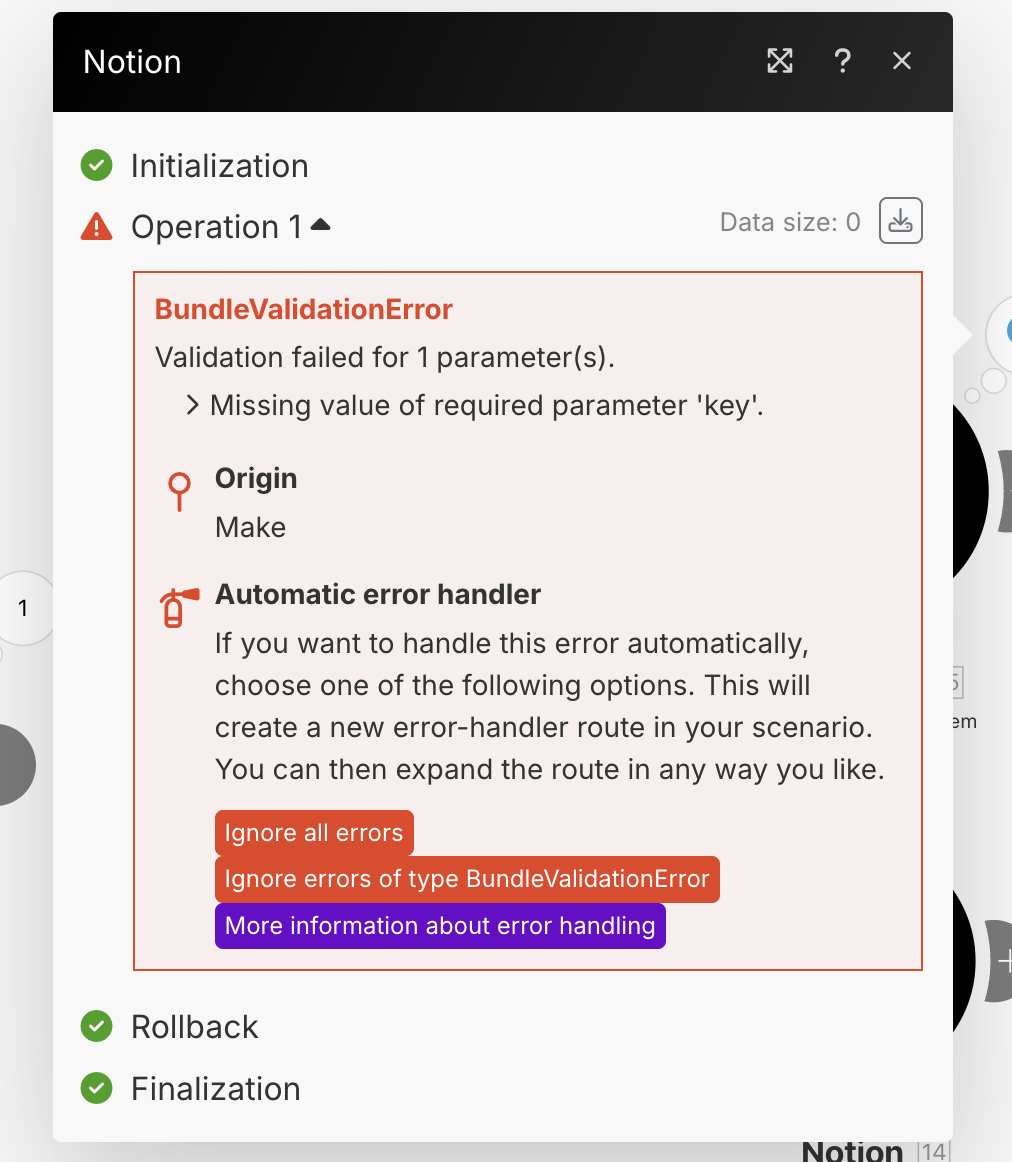Screen dimensions: 1012x1162
Task: Ignore errors of type BundleValidationError
Action: click(x=467, y=879)
